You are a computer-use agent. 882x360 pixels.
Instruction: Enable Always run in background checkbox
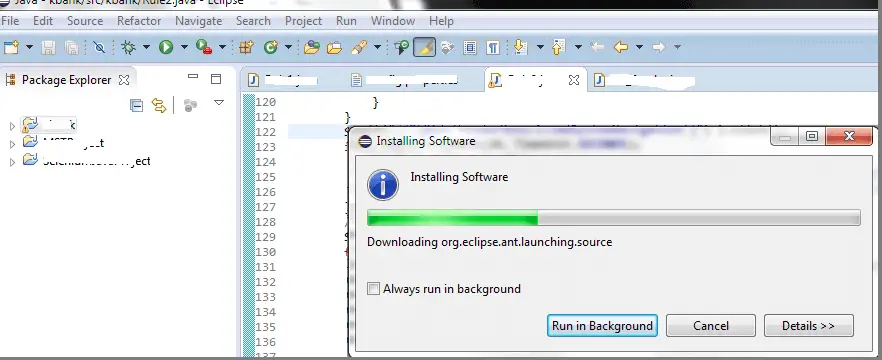[374, 289]
